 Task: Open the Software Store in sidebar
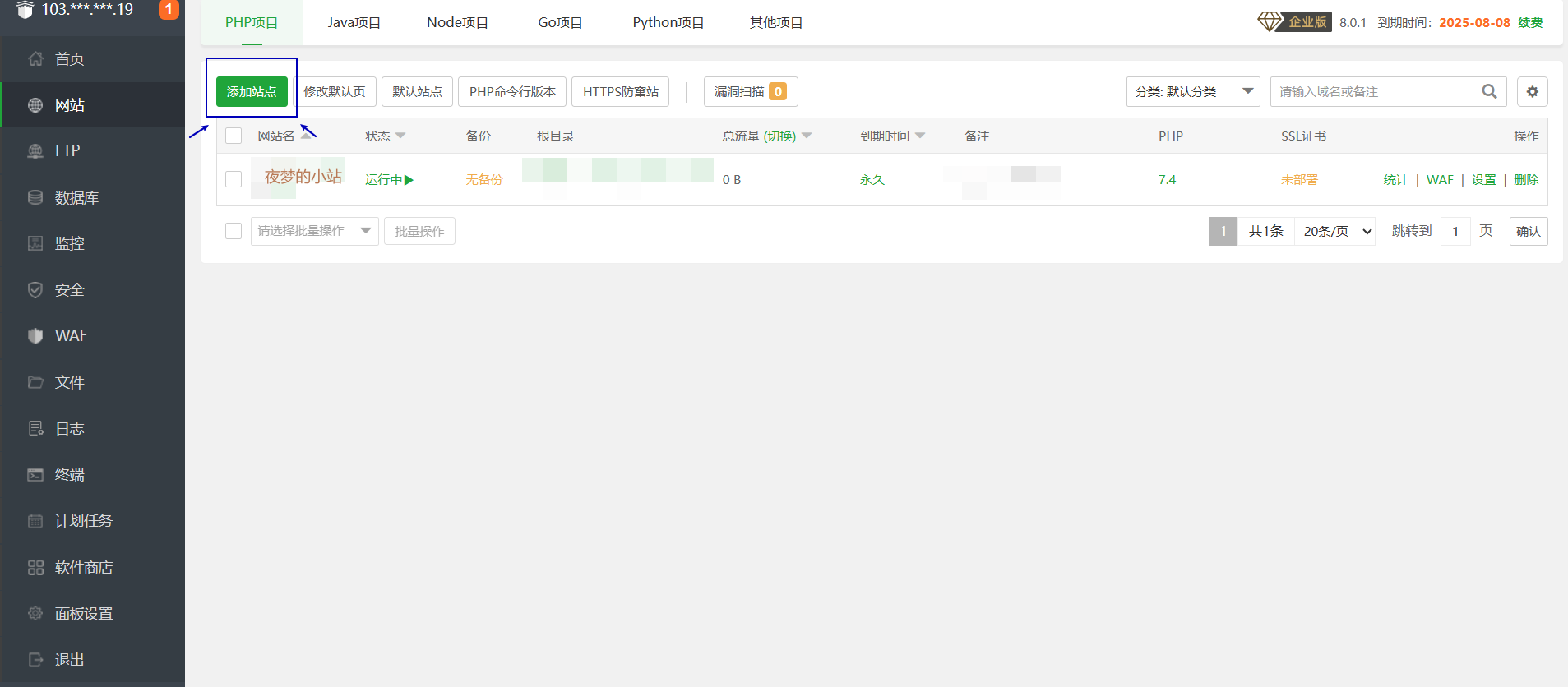coord(83,568)
